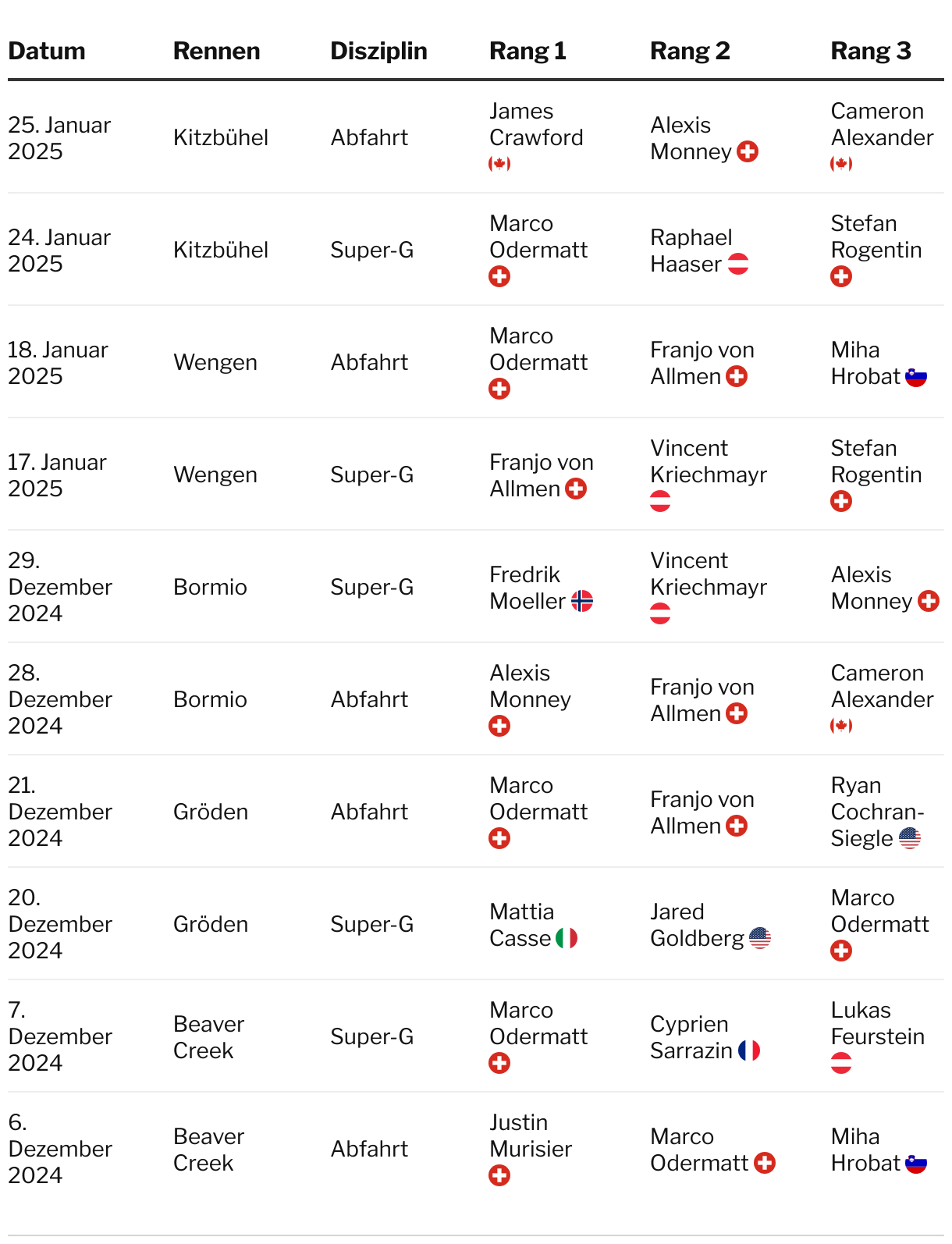Click the Austrian flag under Lukas Feurstein

pyautogui.click(x=841, y=1063)
